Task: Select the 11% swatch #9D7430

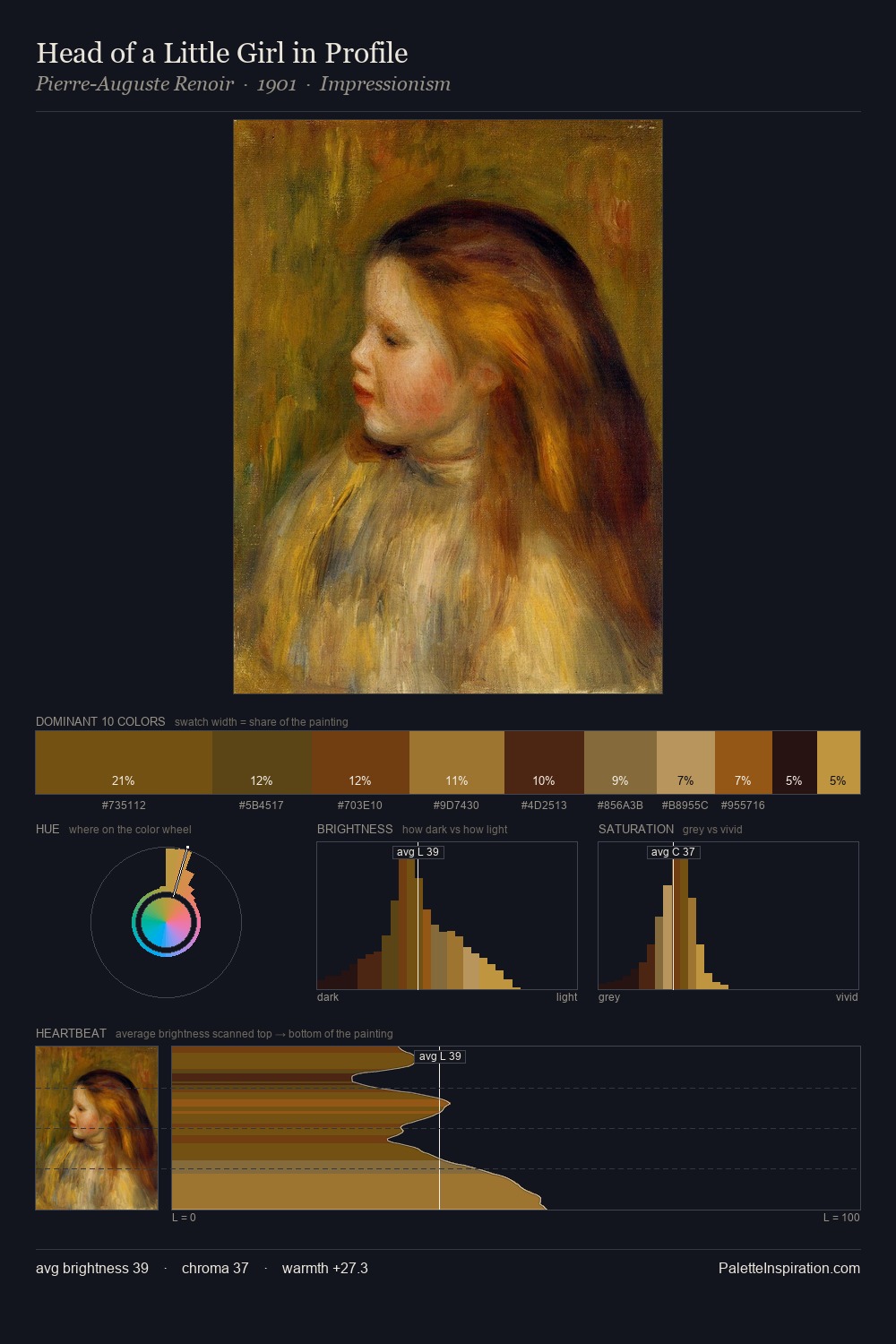Action: 457,762
